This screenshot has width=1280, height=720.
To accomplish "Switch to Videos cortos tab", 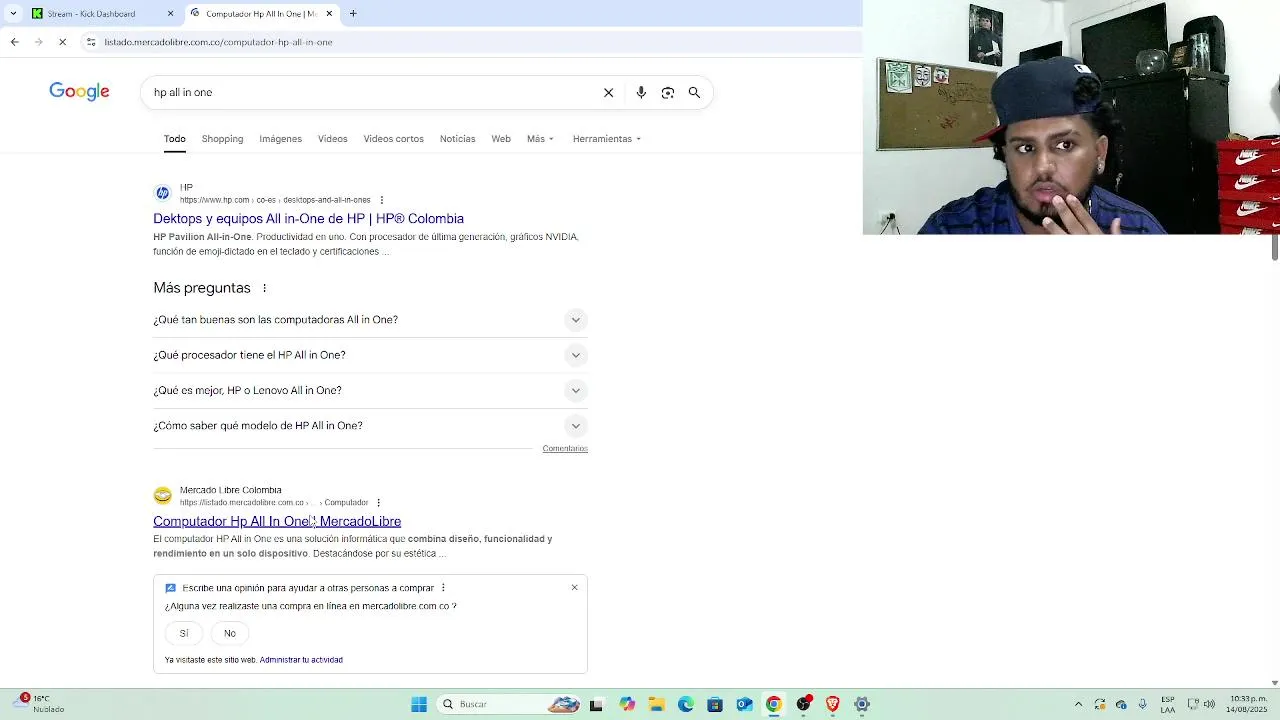I will (393, 139).
